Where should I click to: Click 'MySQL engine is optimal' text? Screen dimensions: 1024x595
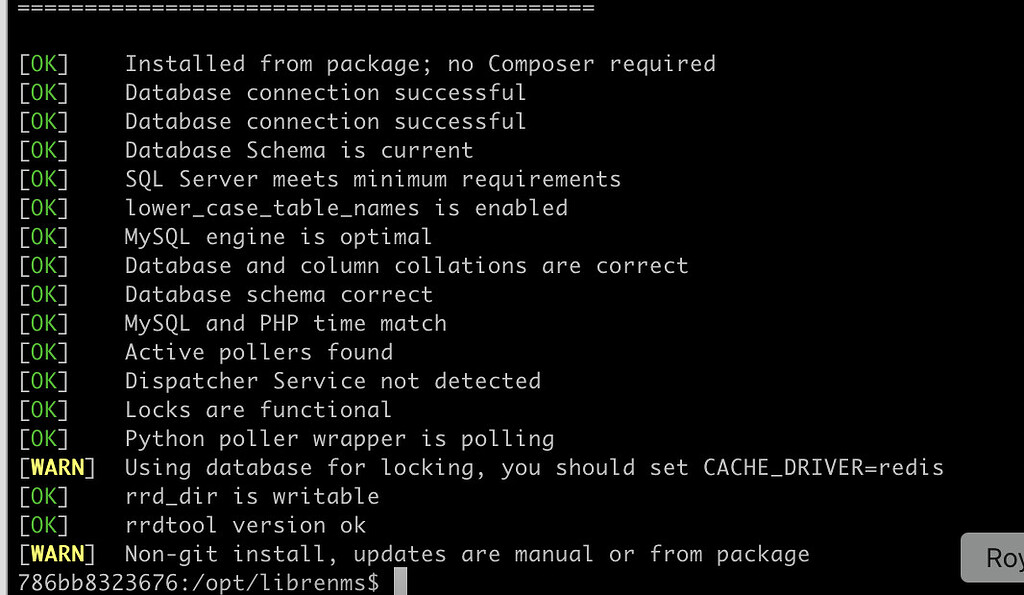point(278,237)
